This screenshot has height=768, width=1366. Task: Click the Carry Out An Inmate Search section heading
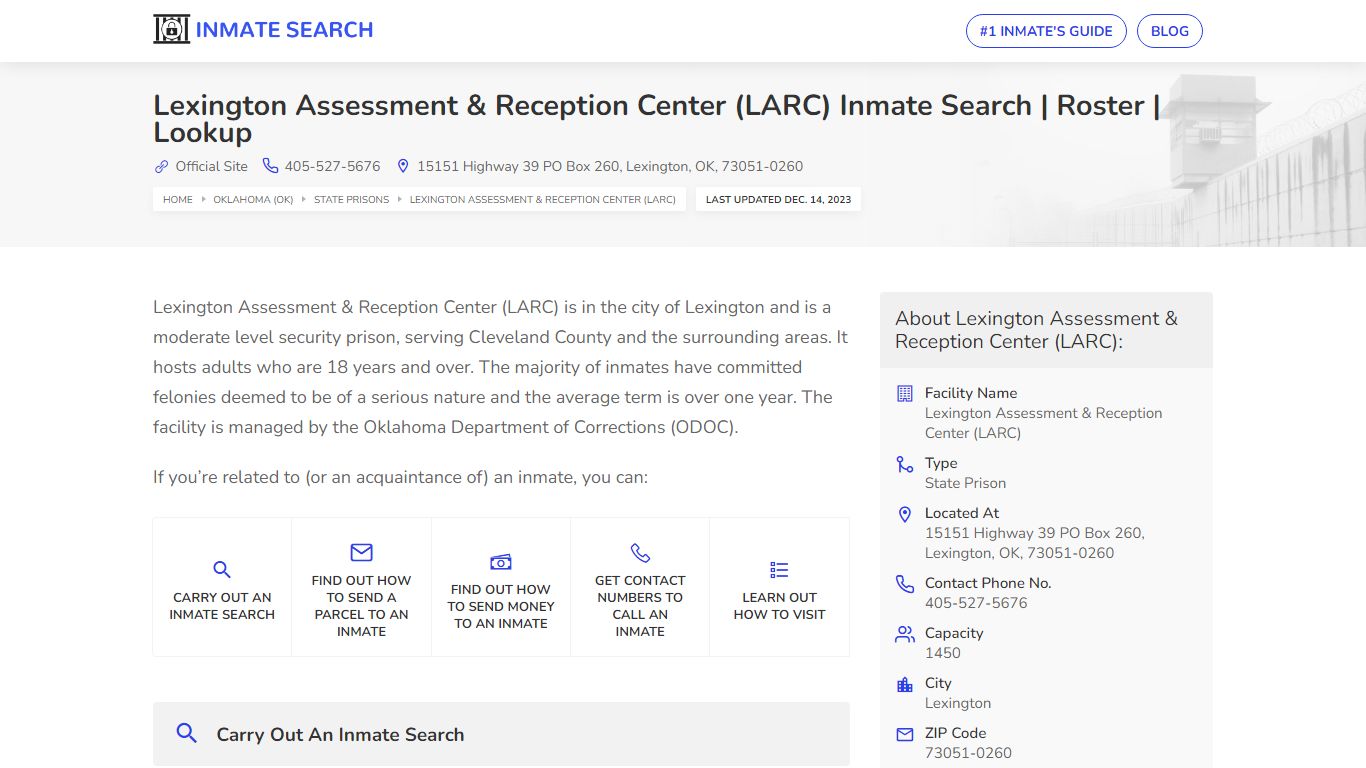(341, 735)
